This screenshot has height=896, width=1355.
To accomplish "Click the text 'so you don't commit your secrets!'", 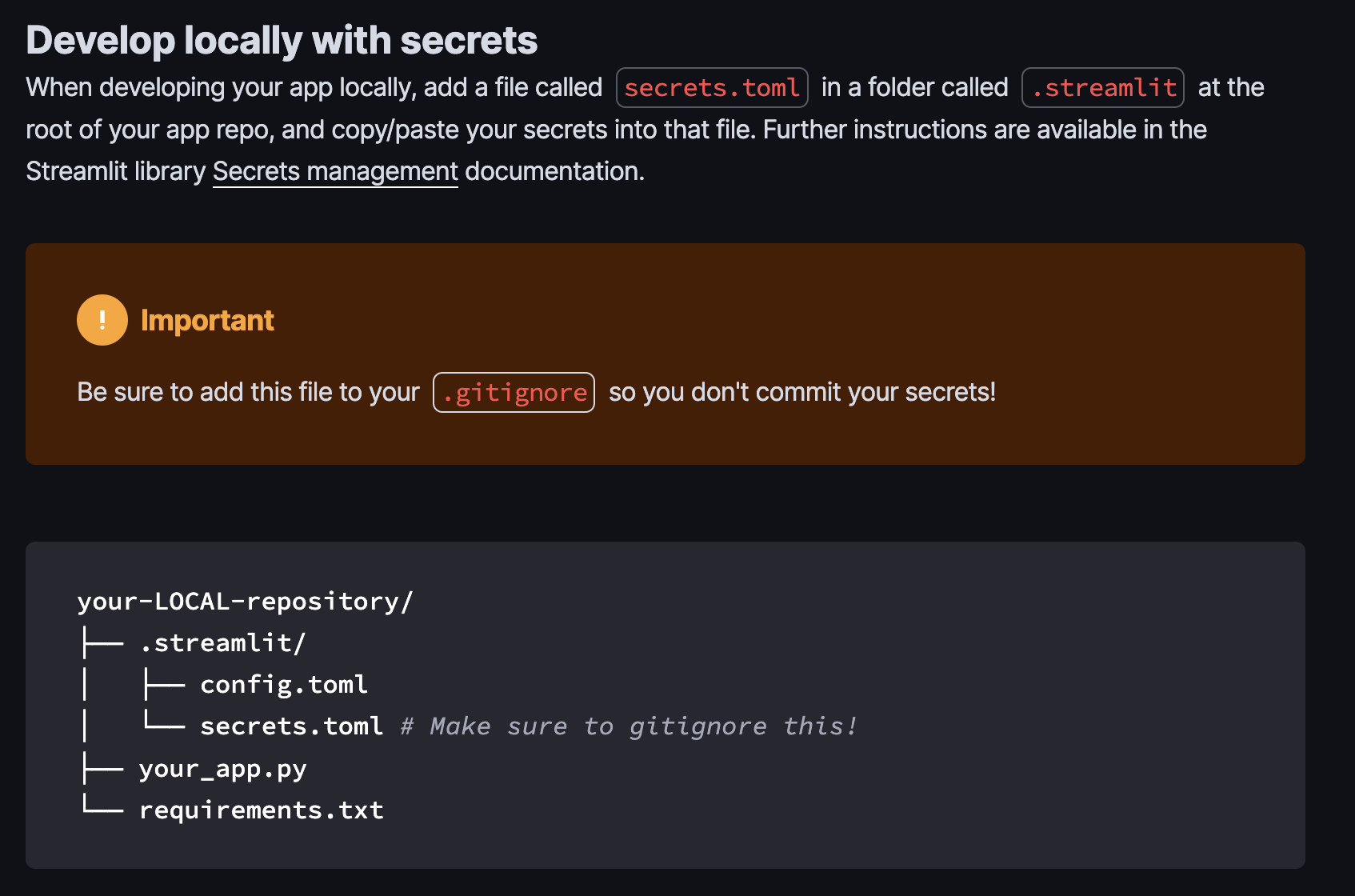I will (x=801, y=392).
